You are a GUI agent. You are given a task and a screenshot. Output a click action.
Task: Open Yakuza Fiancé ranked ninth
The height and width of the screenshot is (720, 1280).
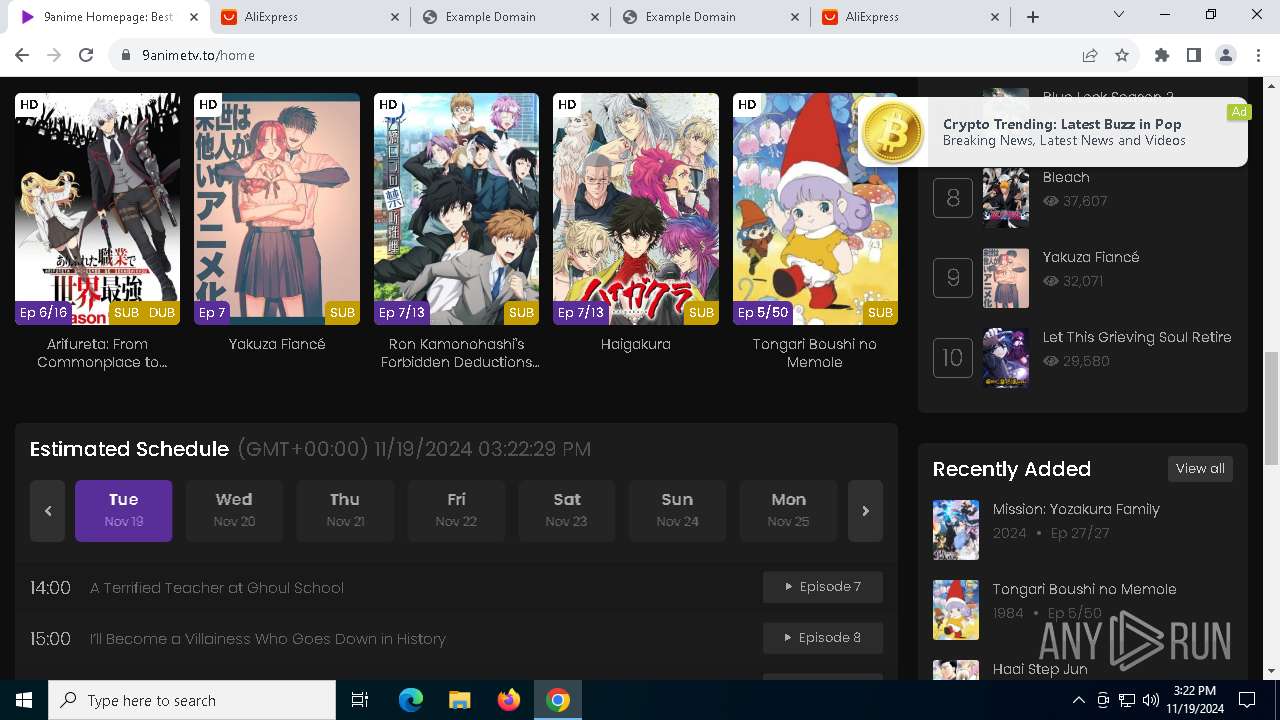point(1091,257)
